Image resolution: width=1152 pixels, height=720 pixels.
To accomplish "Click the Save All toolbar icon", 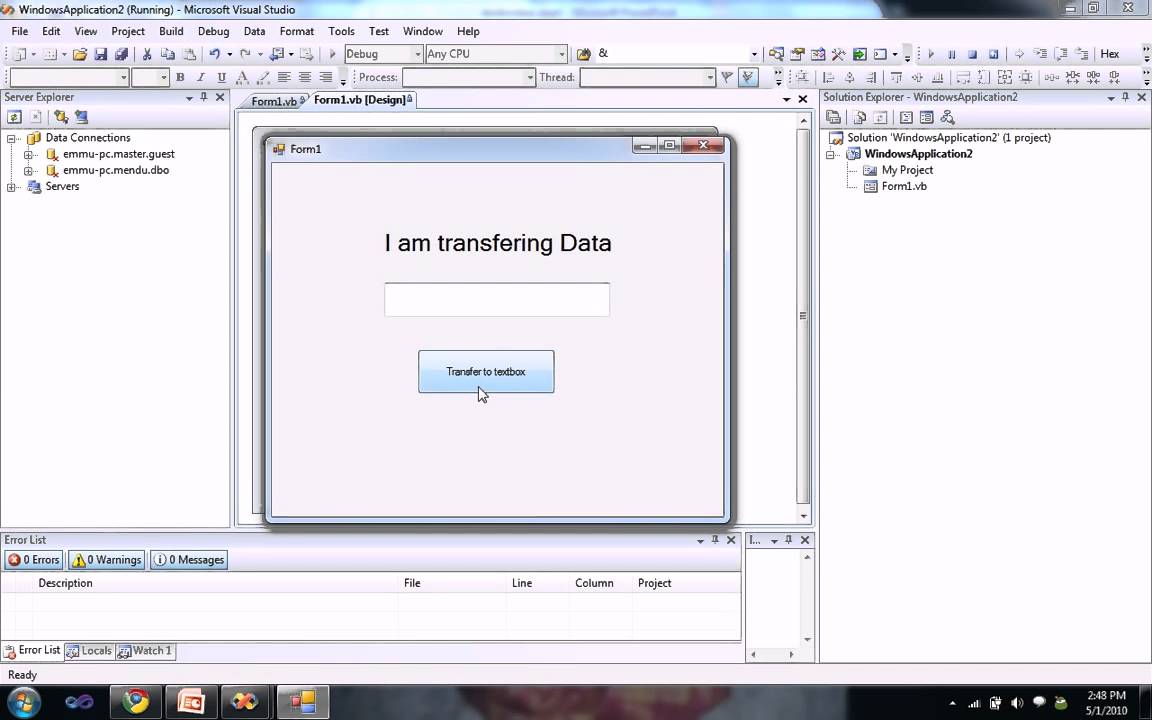I will [121, 54].
